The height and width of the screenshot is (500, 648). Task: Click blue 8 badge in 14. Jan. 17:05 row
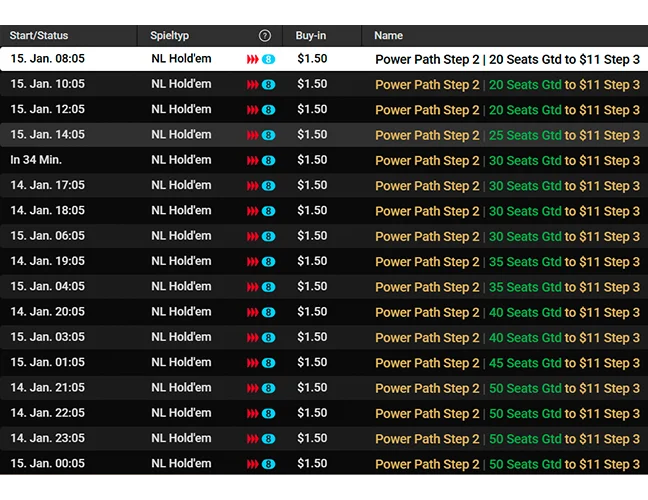pyautogui.click(x=268, y=186)
